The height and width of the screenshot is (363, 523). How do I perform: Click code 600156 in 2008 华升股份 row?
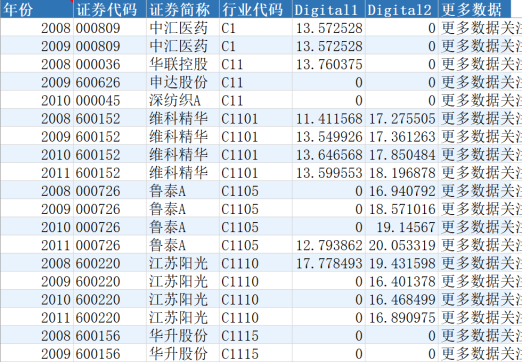(110, 335)
